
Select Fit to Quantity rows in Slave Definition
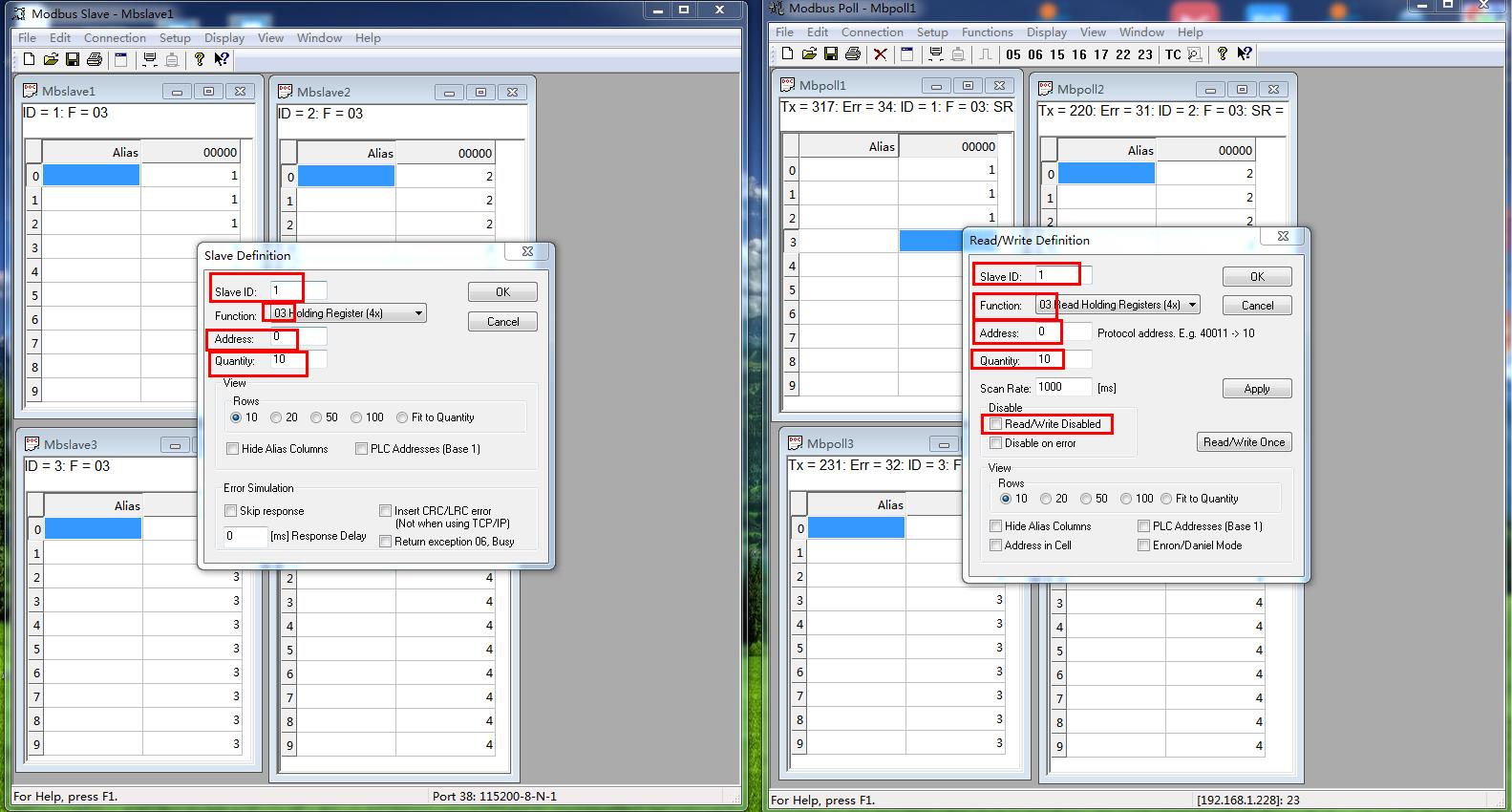click(402, 417)
